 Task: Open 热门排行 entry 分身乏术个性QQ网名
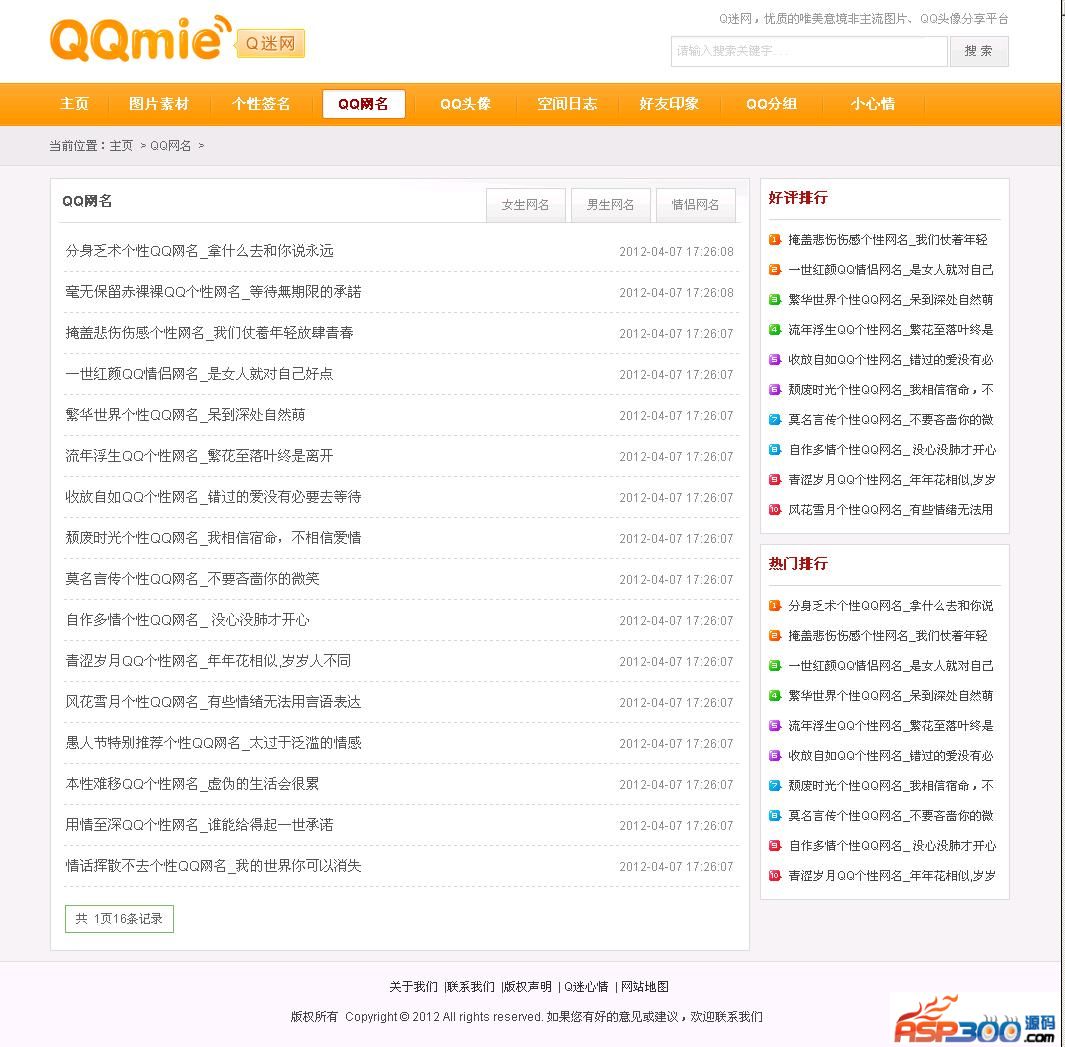(x=890, y=605)
